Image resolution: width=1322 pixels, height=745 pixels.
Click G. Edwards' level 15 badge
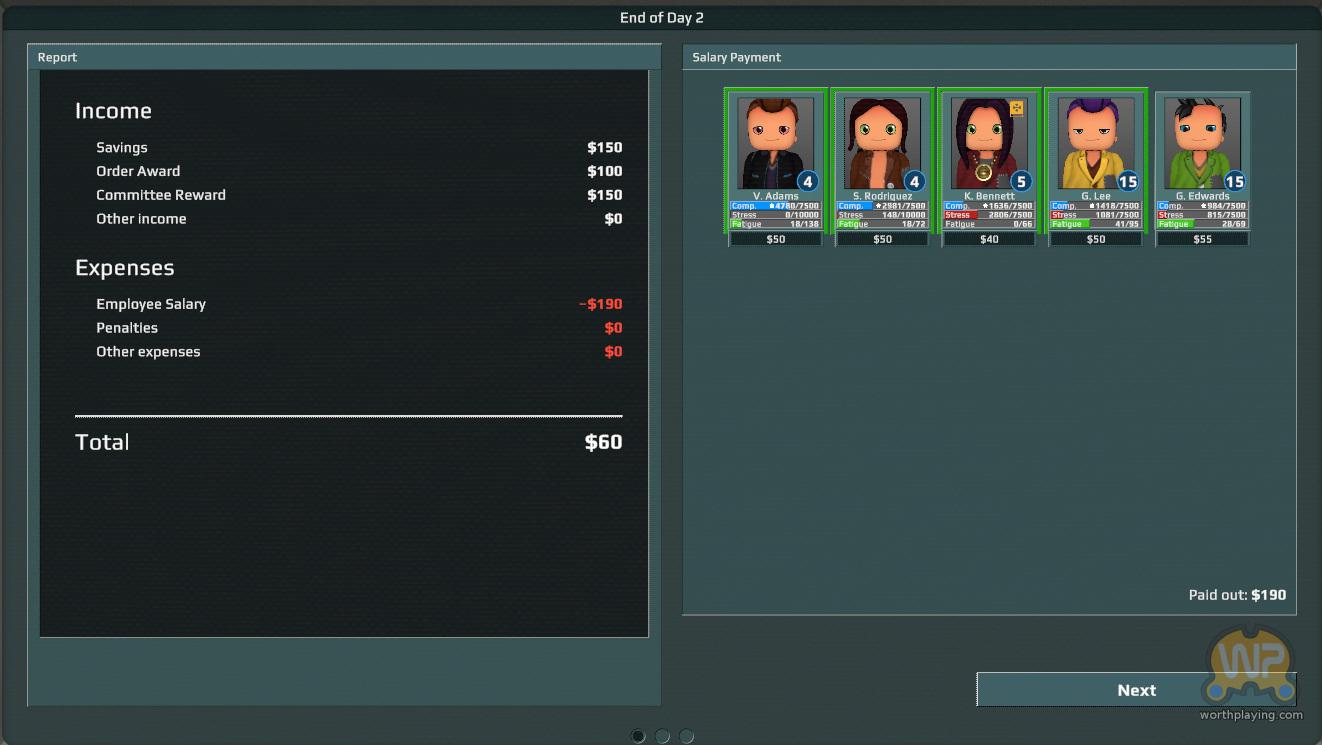pyautogui.click(x=1234, y=182)
